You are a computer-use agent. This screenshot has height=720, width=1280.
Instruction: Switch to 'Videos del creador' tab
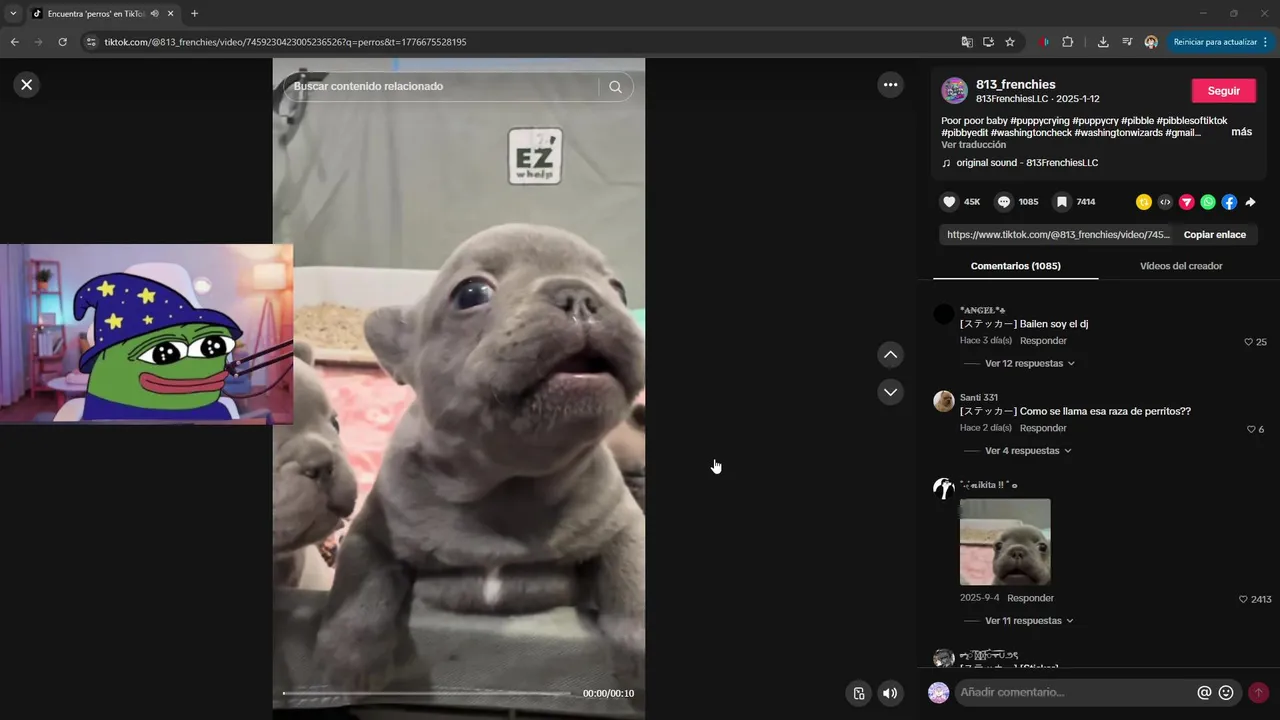coord(1181,266)
